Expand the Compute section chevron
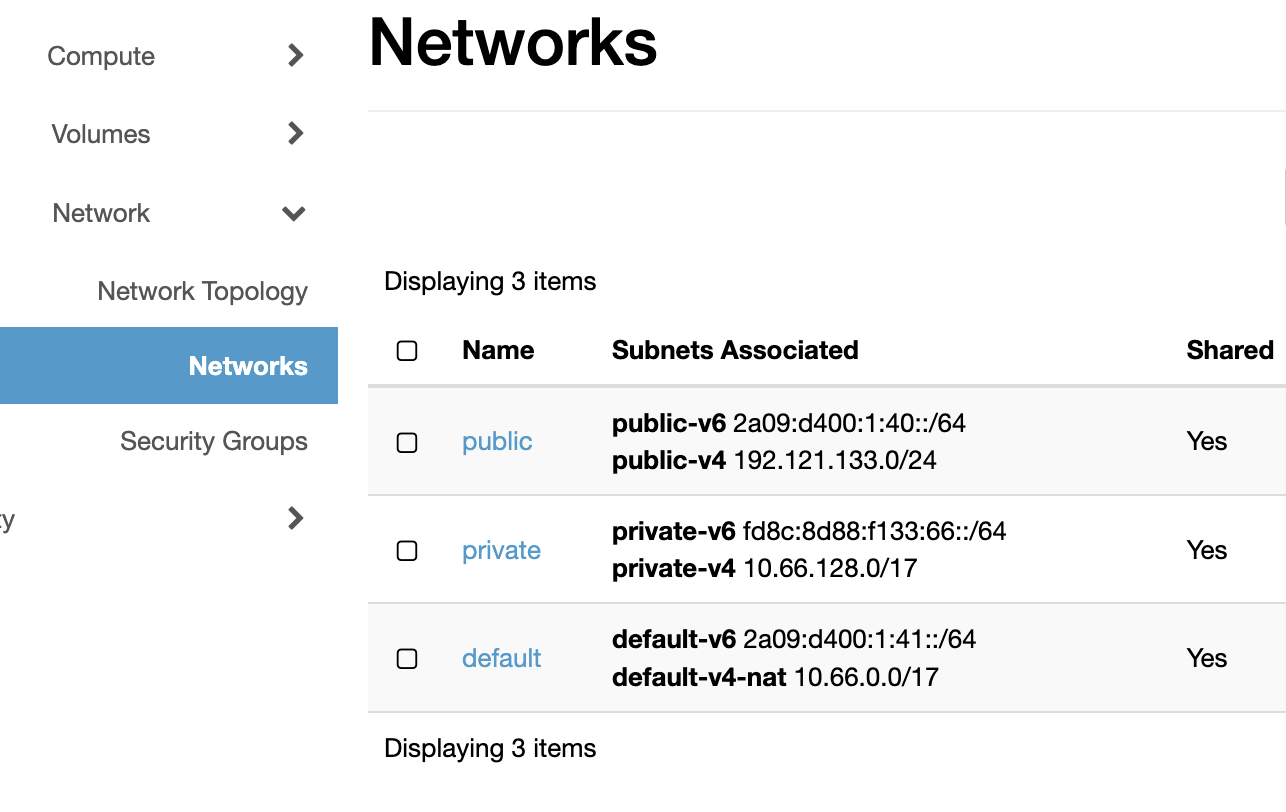Screen dimensions: 1286x812 point(294,56)
